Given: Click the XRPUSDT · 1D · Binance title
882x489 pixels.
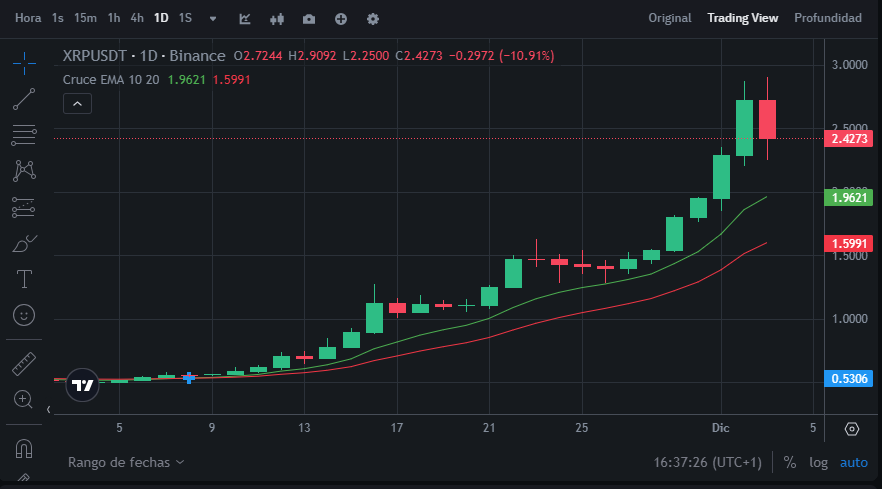Looking at the screenshot, I should click(144, 56).
